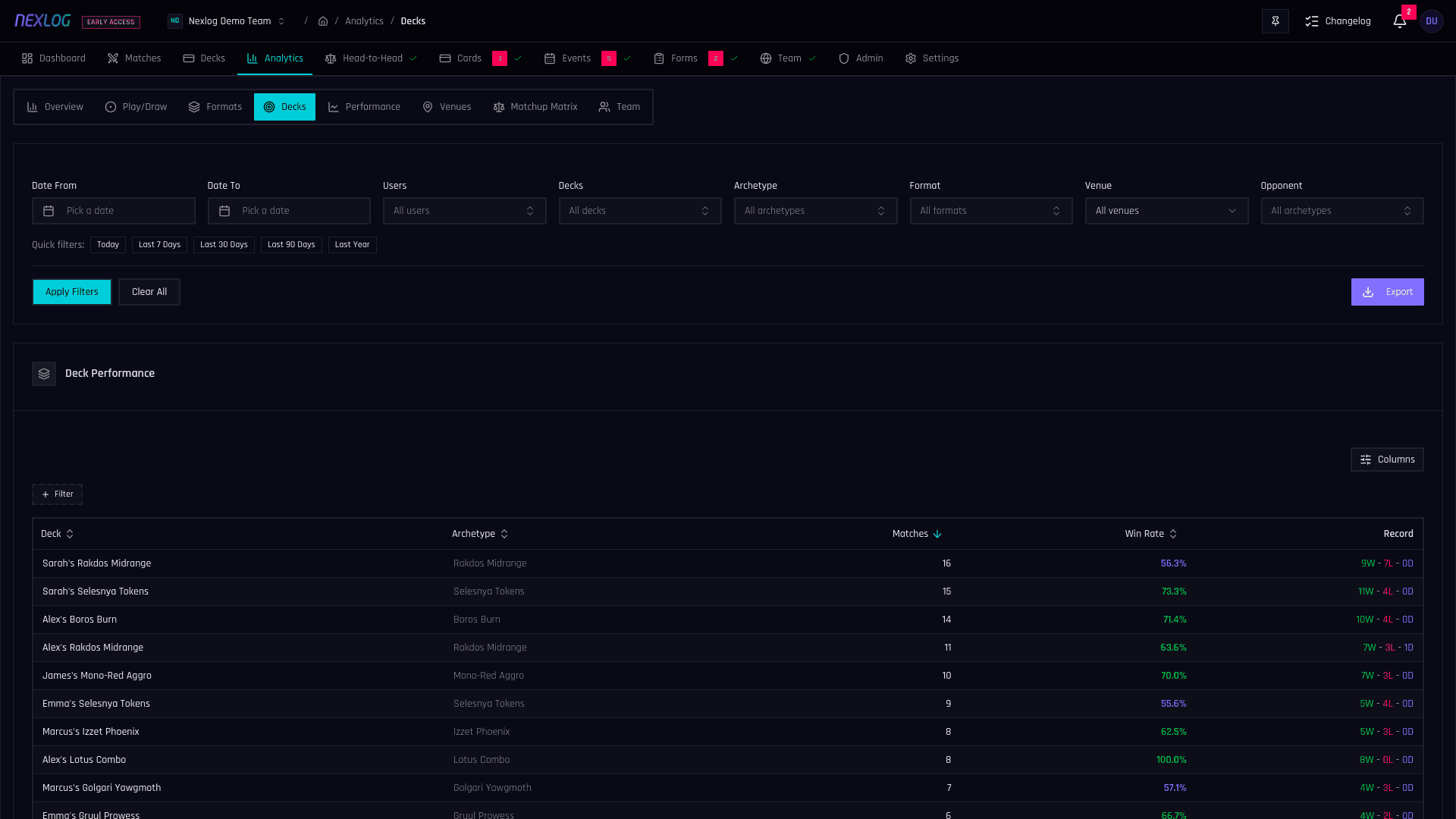Expand the Decks filter dropdown
Image resolution: width=1456 pixels, height=819 pixels.
tap(640, 211)
